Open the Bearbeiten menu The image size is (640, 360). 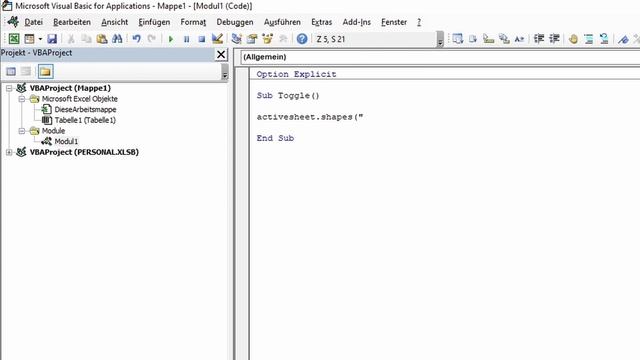[x=72, y=22]
